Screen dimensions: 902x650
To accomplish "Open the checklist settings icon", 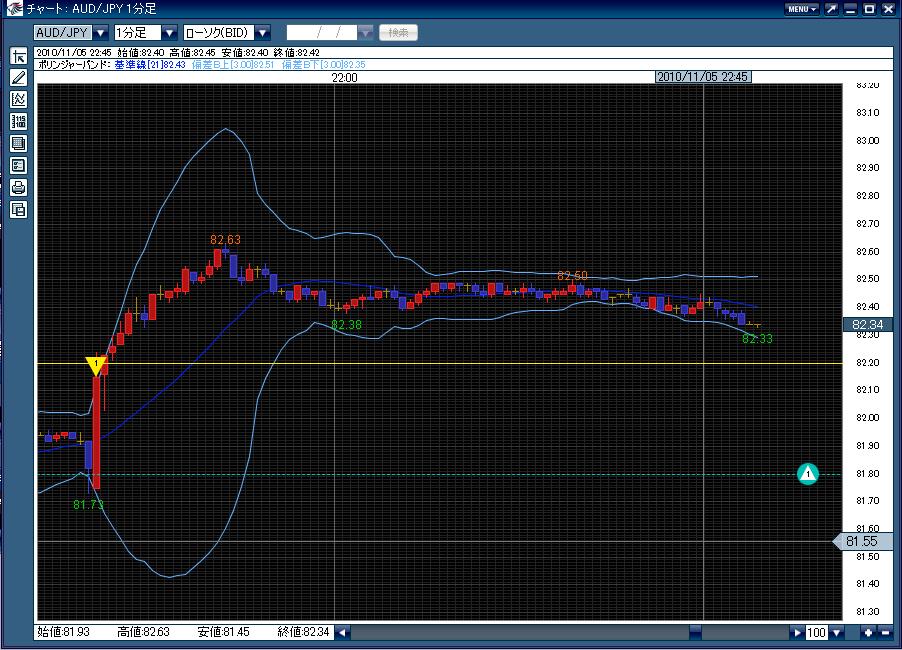I will [18, 166].
